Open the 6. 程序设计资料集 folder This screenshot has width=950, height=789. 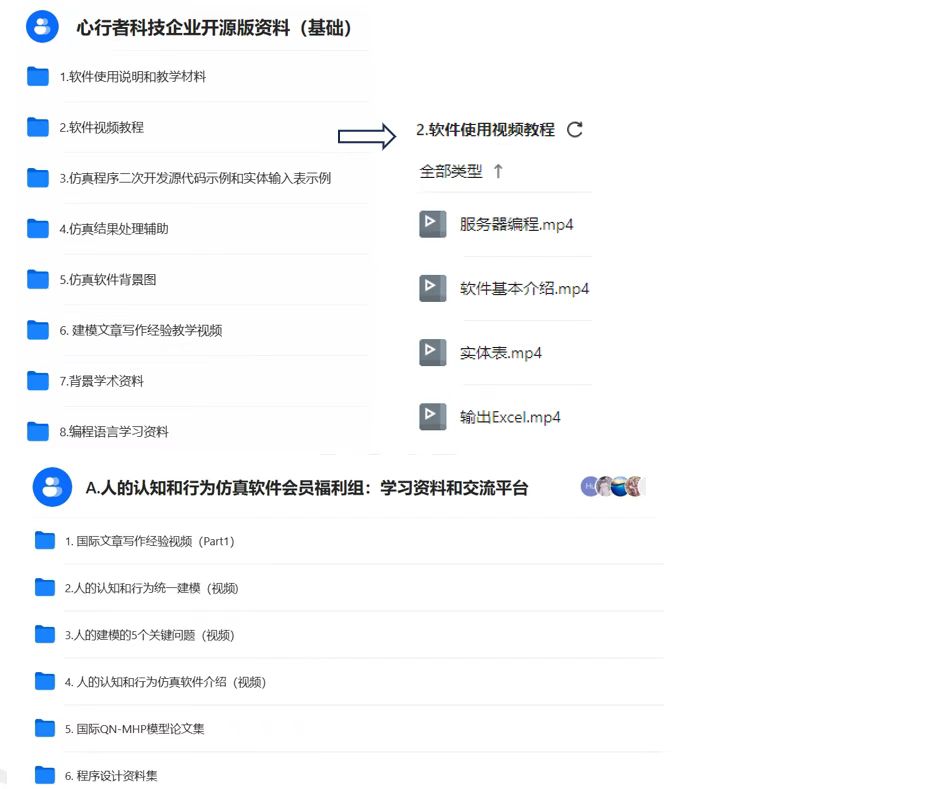click(111, 776)
